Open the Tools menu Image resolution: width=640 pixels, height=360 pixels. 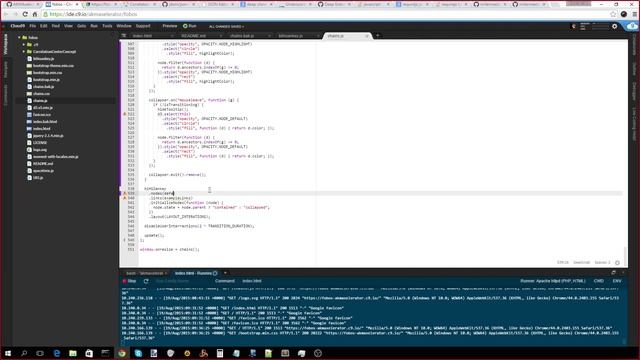coord(107,26)
